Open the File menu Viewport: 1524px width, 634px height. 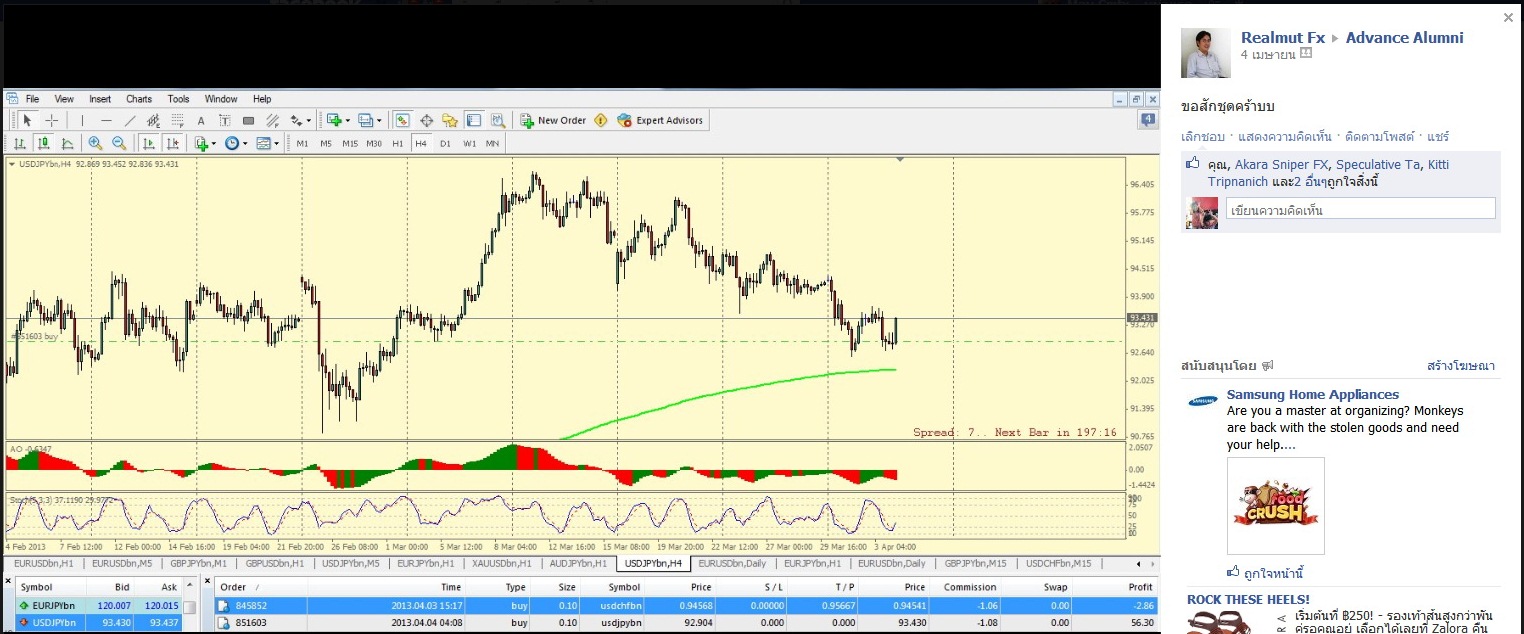tap(33, 99)
